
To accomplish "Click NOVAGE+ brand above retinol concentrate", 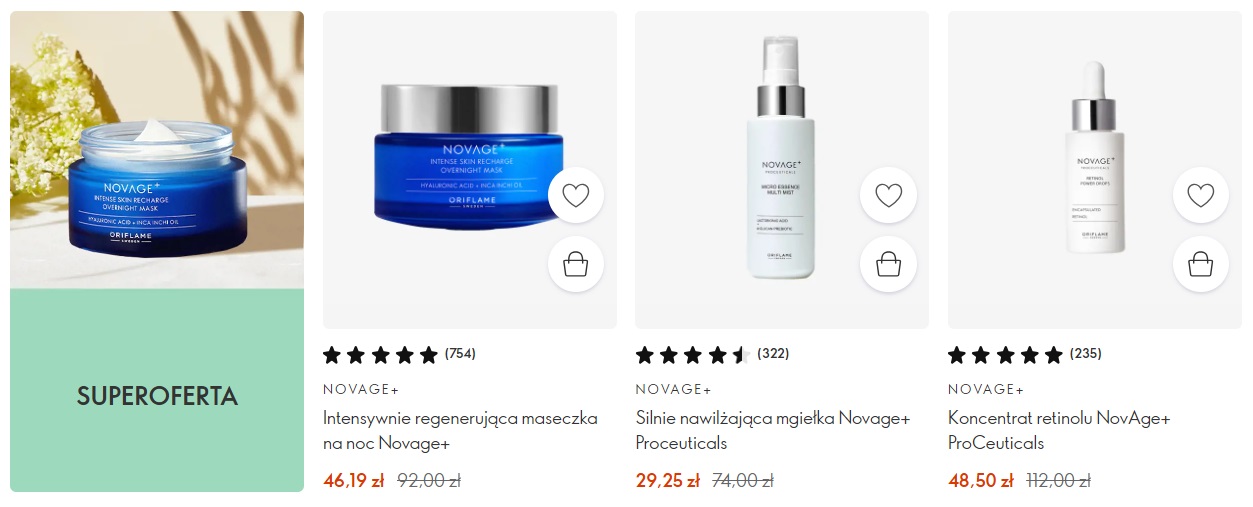I will point(986,389).
